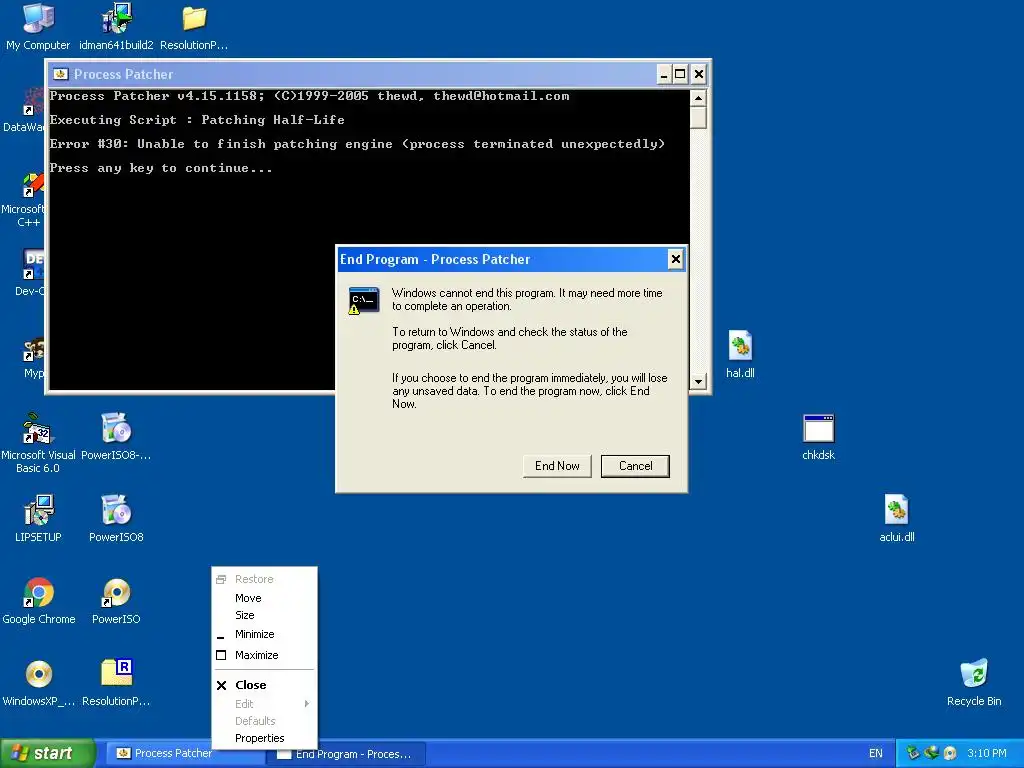Viewport: 1024px width, 768px height.
Task: Open WindowsXP_ disc image icon
Action: click(39, 682)
